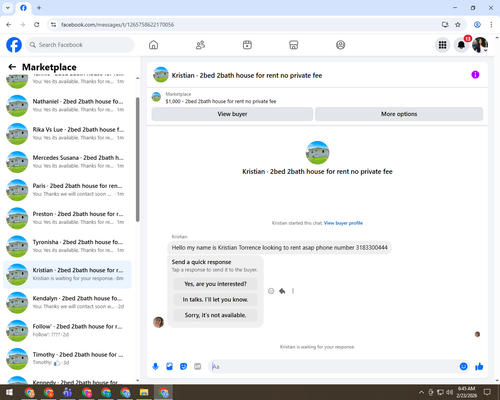Open the Tyronisha conversation
This screenshot has width=500, height=400.
pyautogui.click(x=68, y=246)
